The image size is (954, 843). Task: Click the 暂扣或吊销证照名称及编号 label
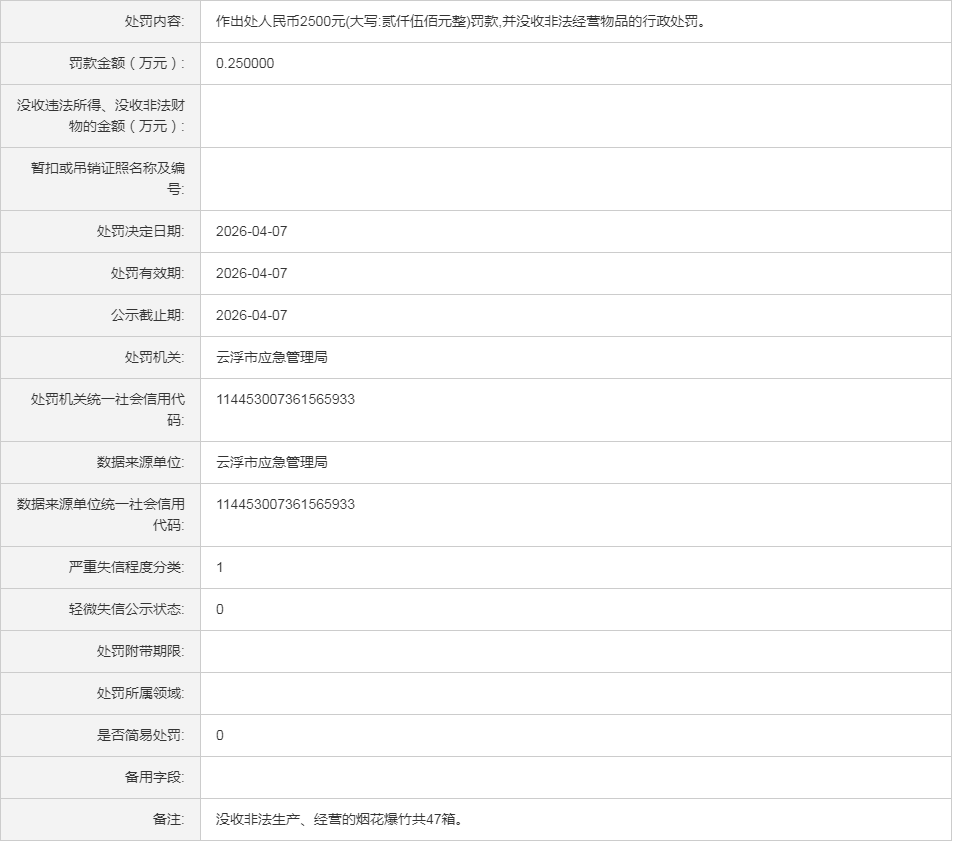coord(108,178)
